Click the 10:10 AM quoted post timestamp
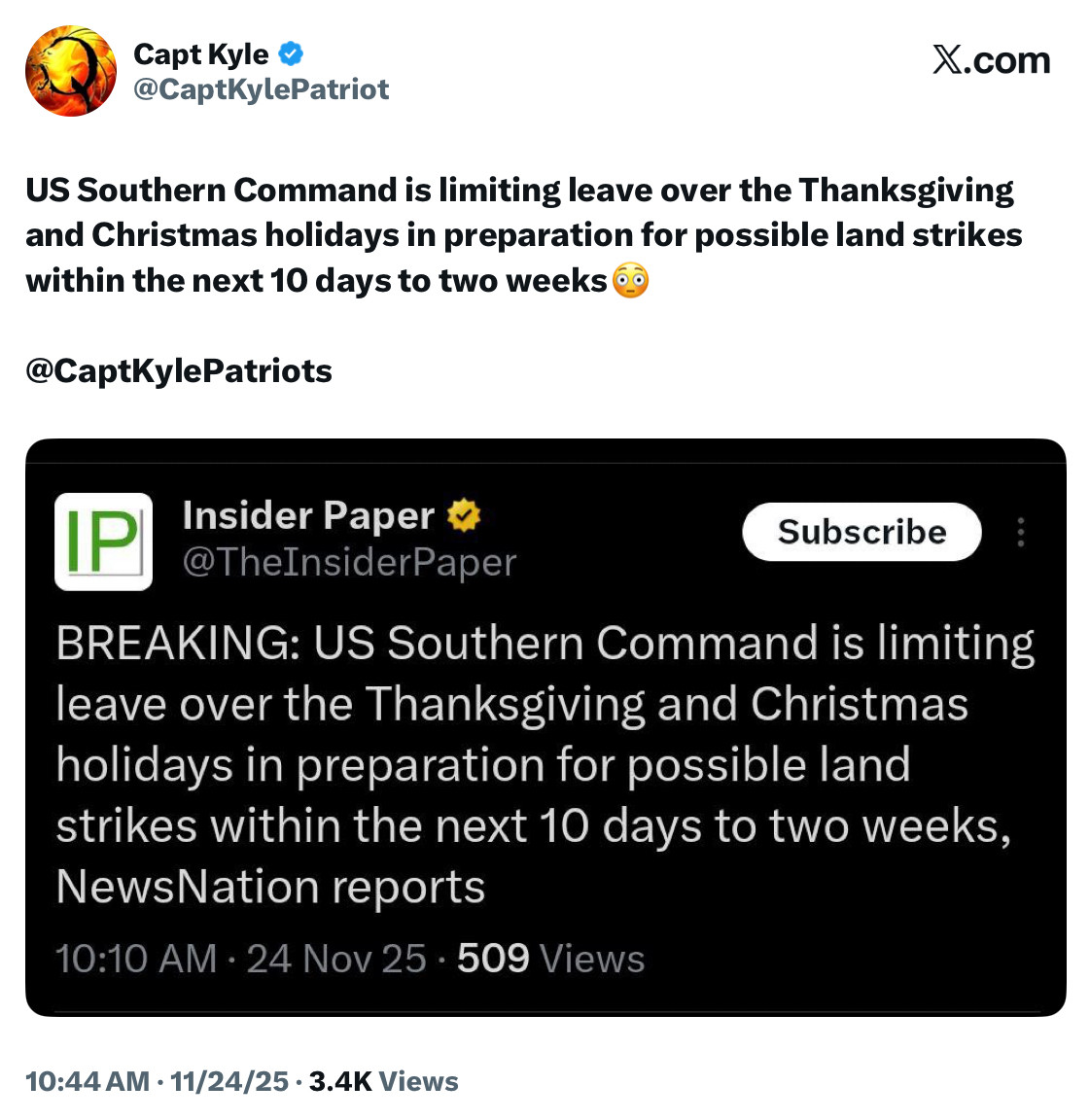The width and height of the screenshot is (1090, 1120). point(136,959)
